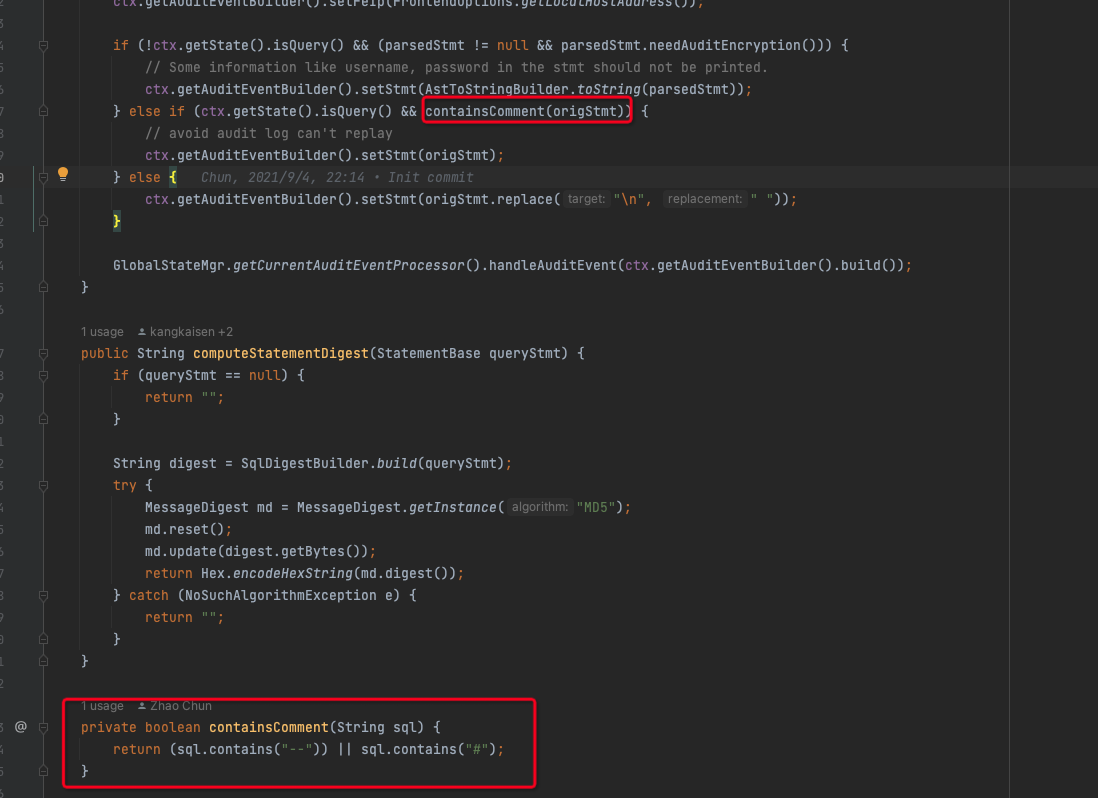1098x798 pixels.
Task: Click the yellow lightbulb quick-fix icon
Action: point(63,174)
